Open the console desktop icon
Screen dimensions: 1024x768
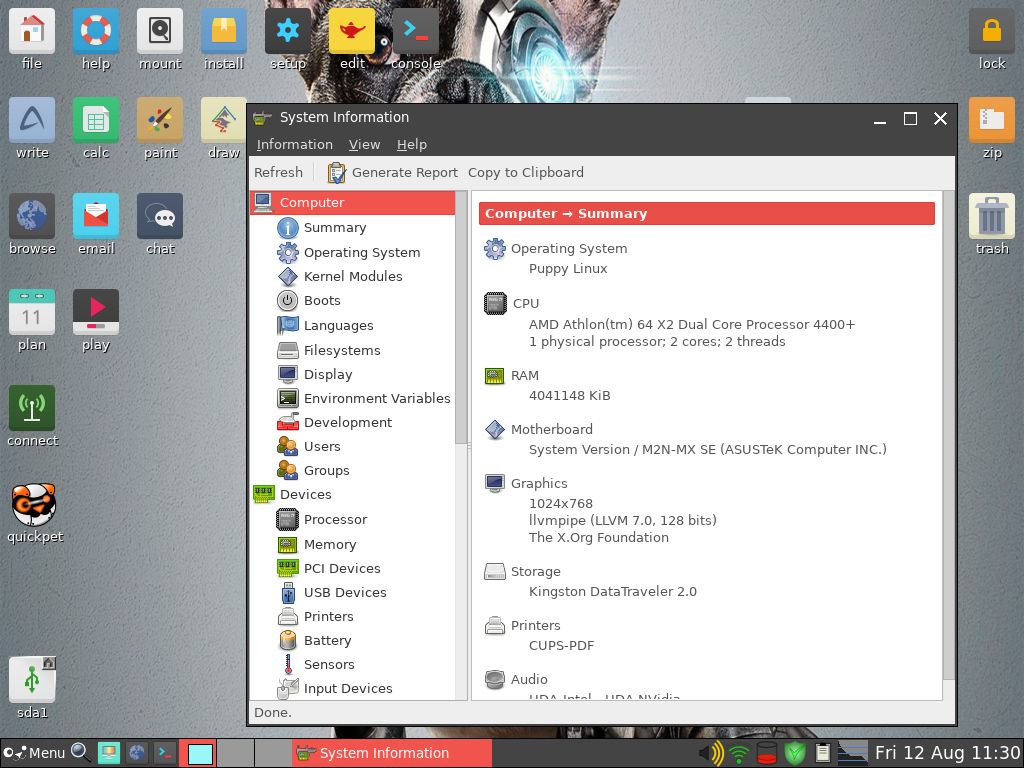click(x=416, y=40)
